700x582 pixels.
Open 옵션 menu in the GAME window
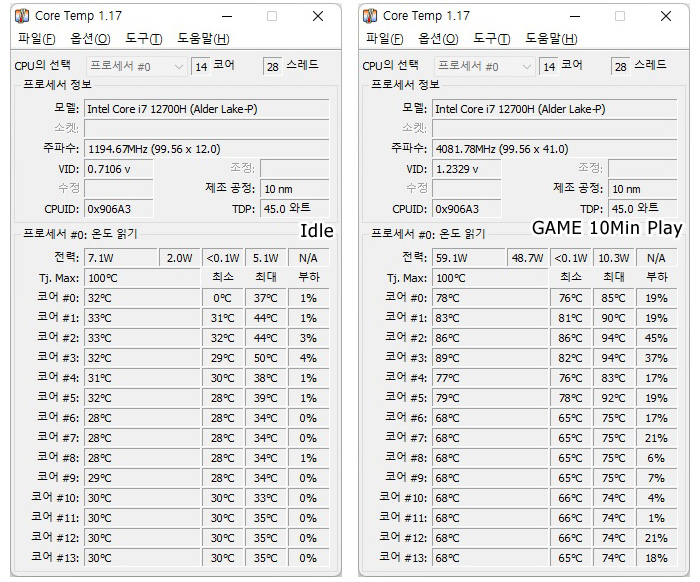(438, 39)
